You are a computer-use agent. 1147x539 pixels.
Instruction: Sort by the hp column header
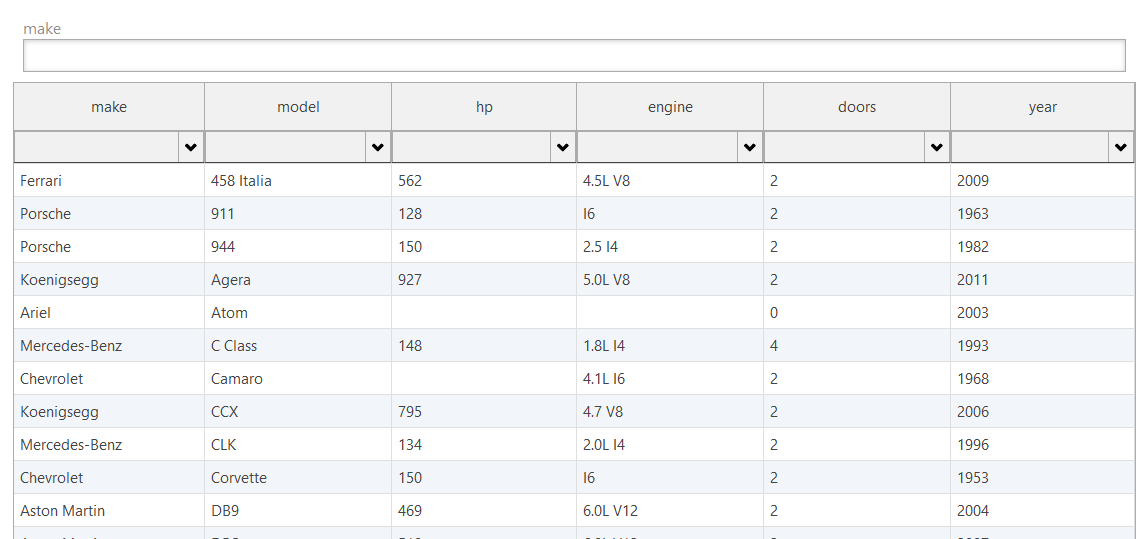tap(484, 107)
